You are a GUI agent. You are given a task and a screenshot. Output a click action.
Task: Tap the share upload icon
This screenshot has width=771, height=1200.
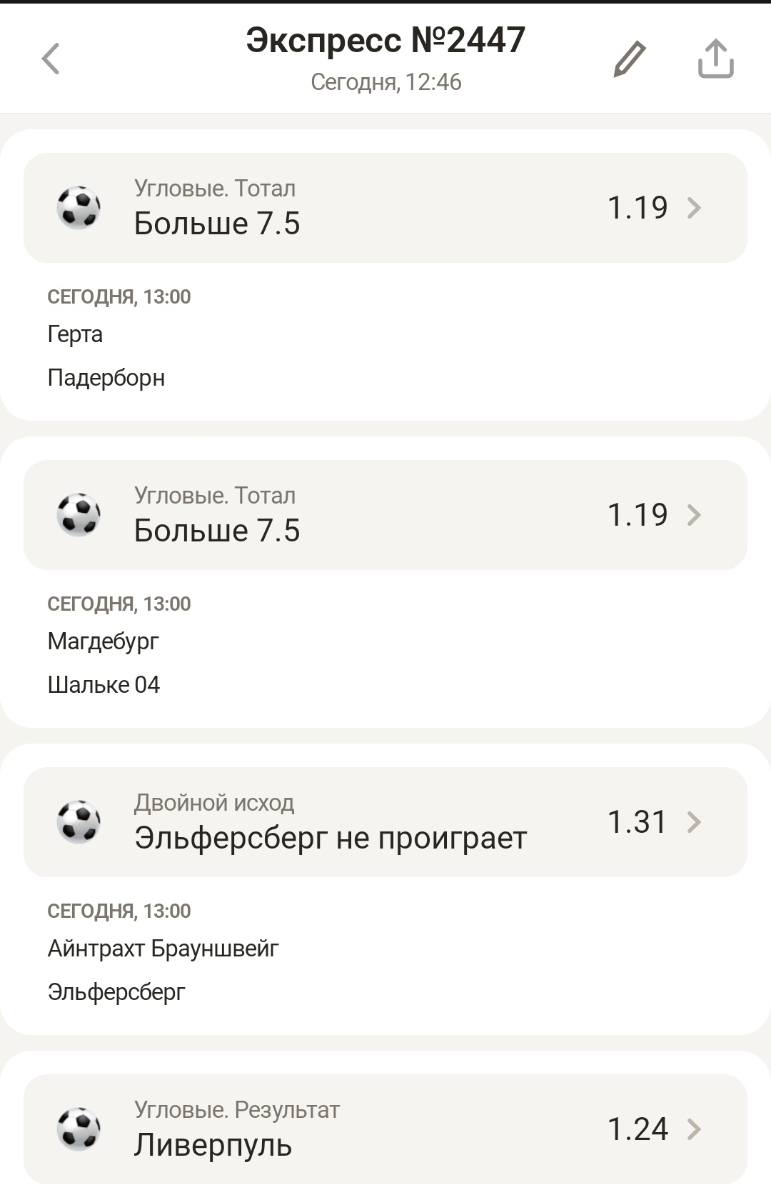(x=715, y=60)
